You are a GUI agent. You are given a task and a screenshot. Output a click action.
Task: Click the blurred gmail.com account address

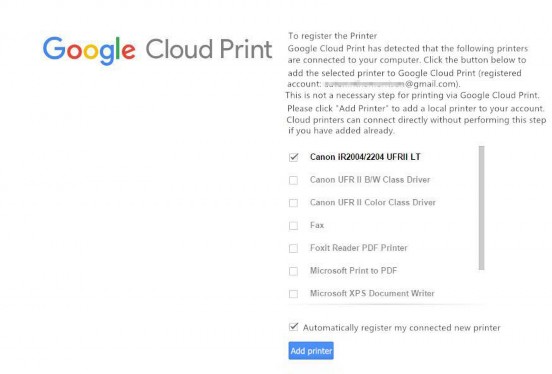390,84
